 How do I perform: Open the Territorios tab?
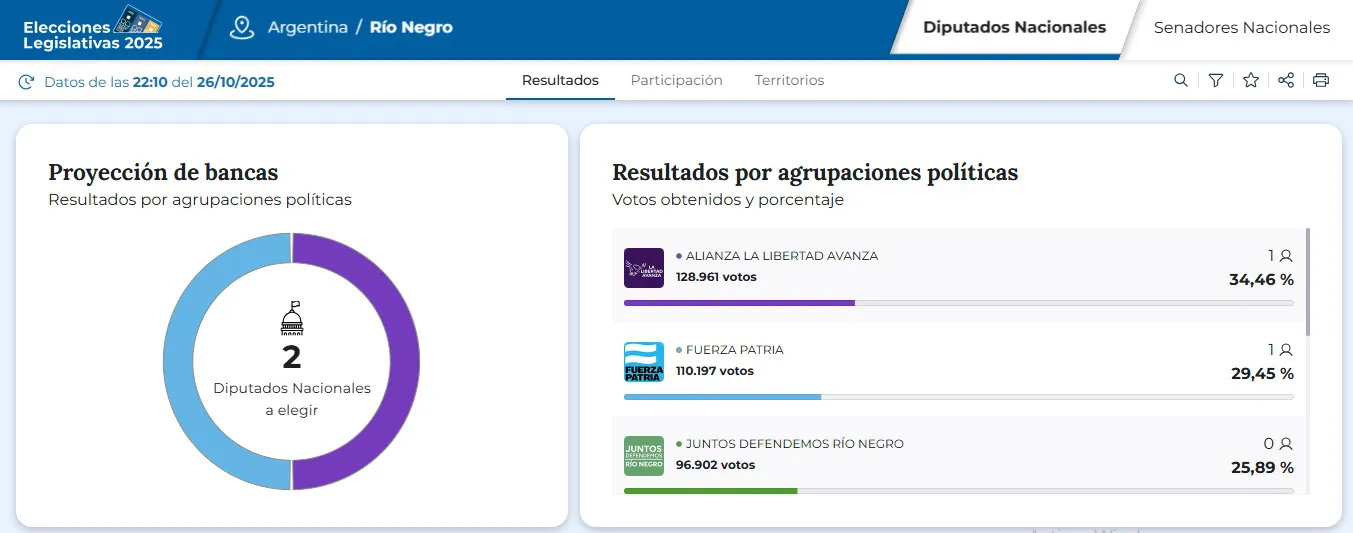pos(789,81)
